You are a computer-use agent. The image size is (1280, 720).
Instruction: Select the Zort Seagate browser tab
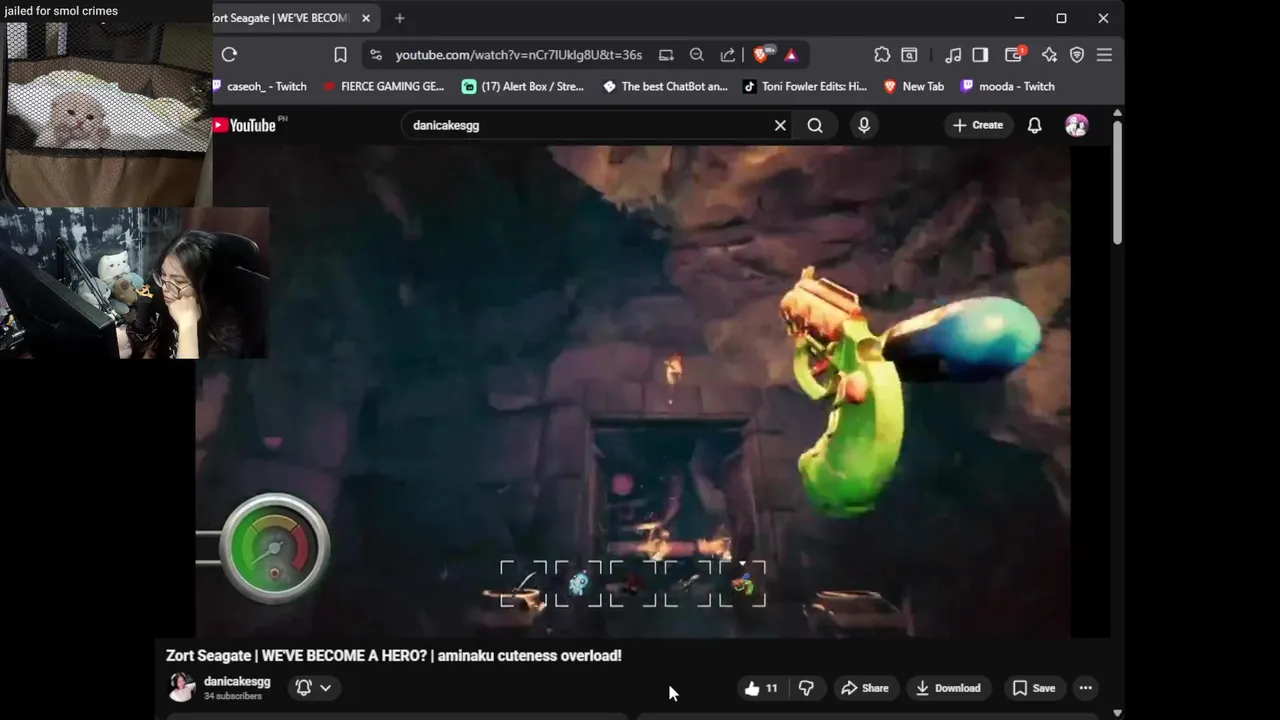click(282, 18)
